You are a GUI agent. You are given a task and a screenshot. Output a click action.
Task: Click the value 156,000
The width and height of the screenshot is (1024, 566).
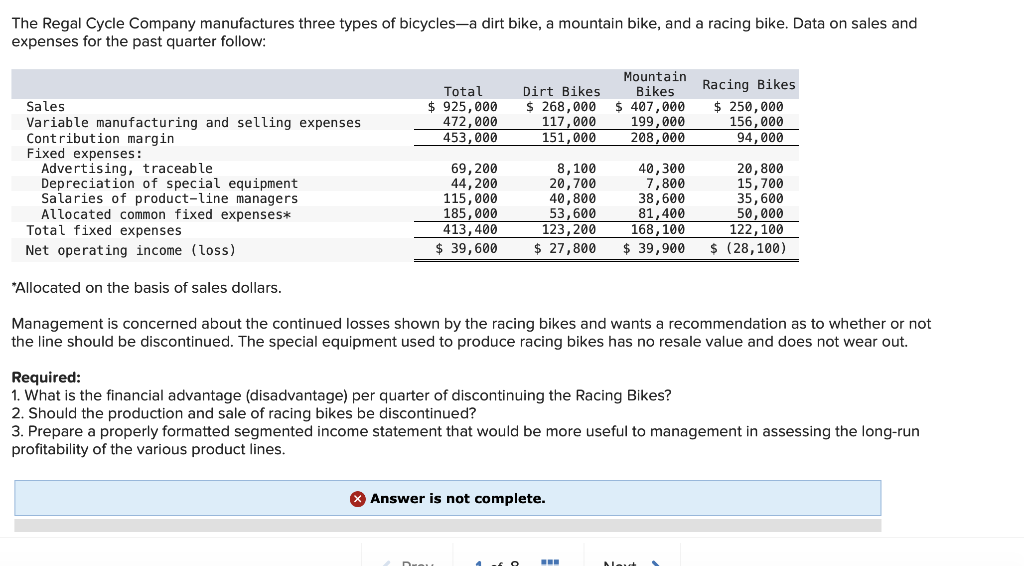756,121
